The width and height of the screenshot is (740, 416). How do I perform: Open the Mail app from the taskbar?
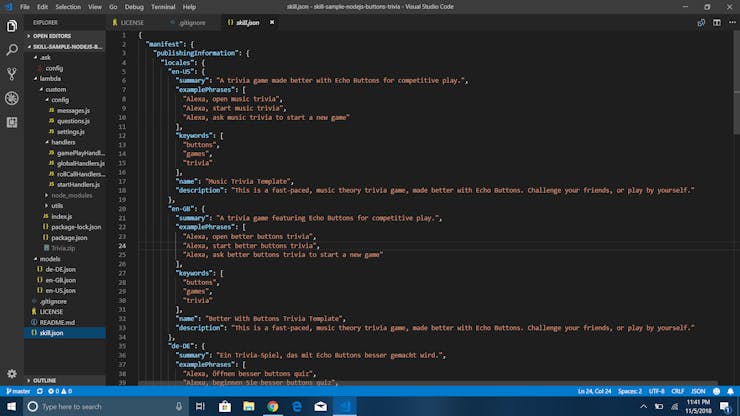[321, 406]
